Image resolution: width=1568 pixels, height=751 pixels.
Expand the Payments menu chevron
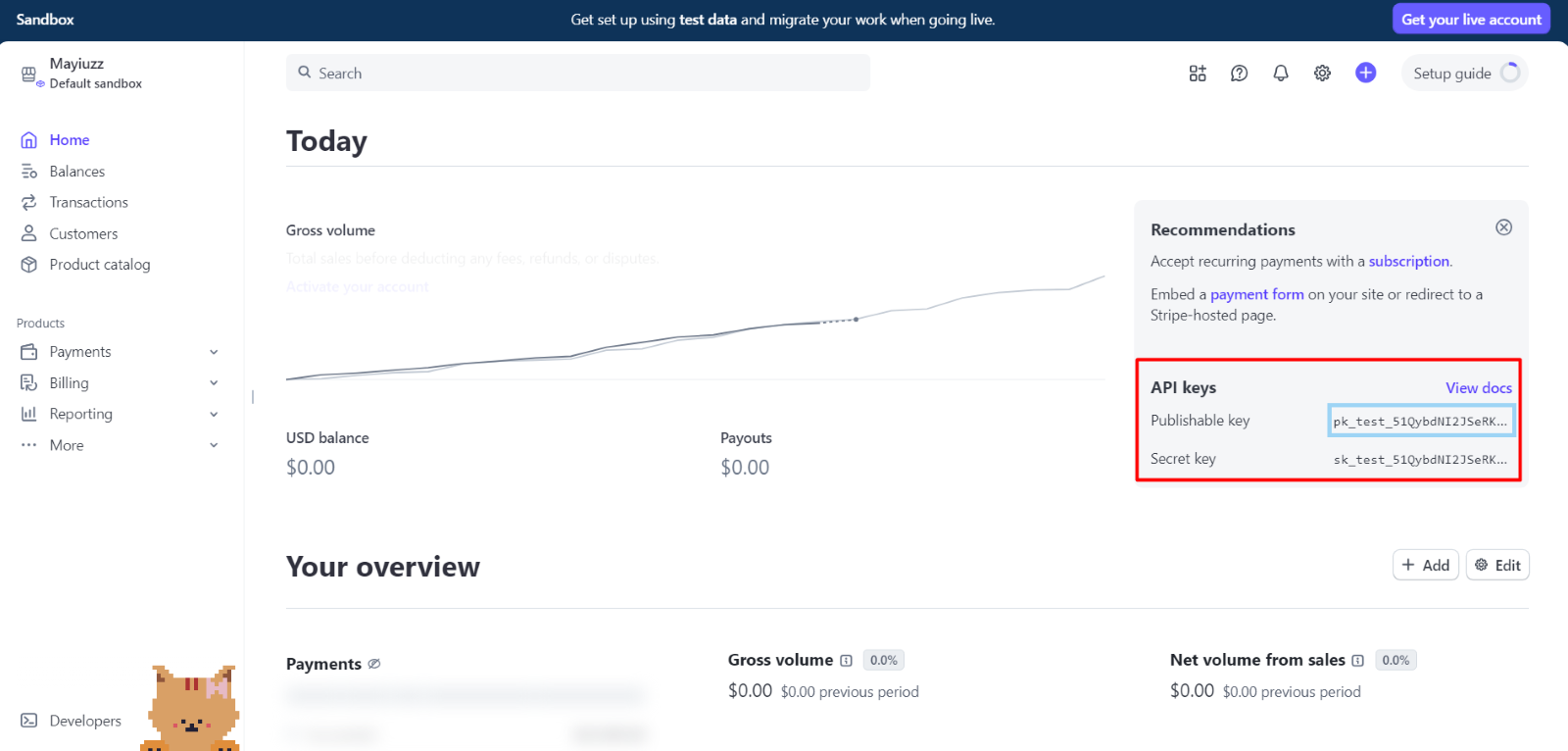tap(214, 352)
